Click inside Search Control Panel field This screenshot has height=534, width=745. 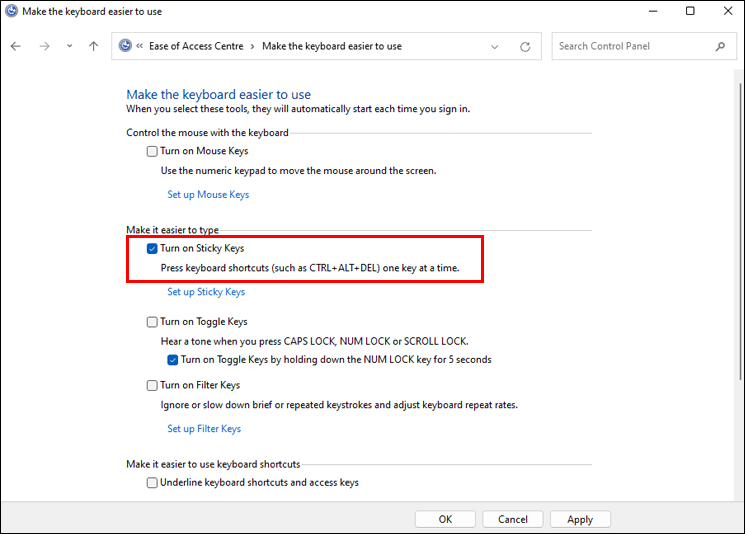pos(630,46)
